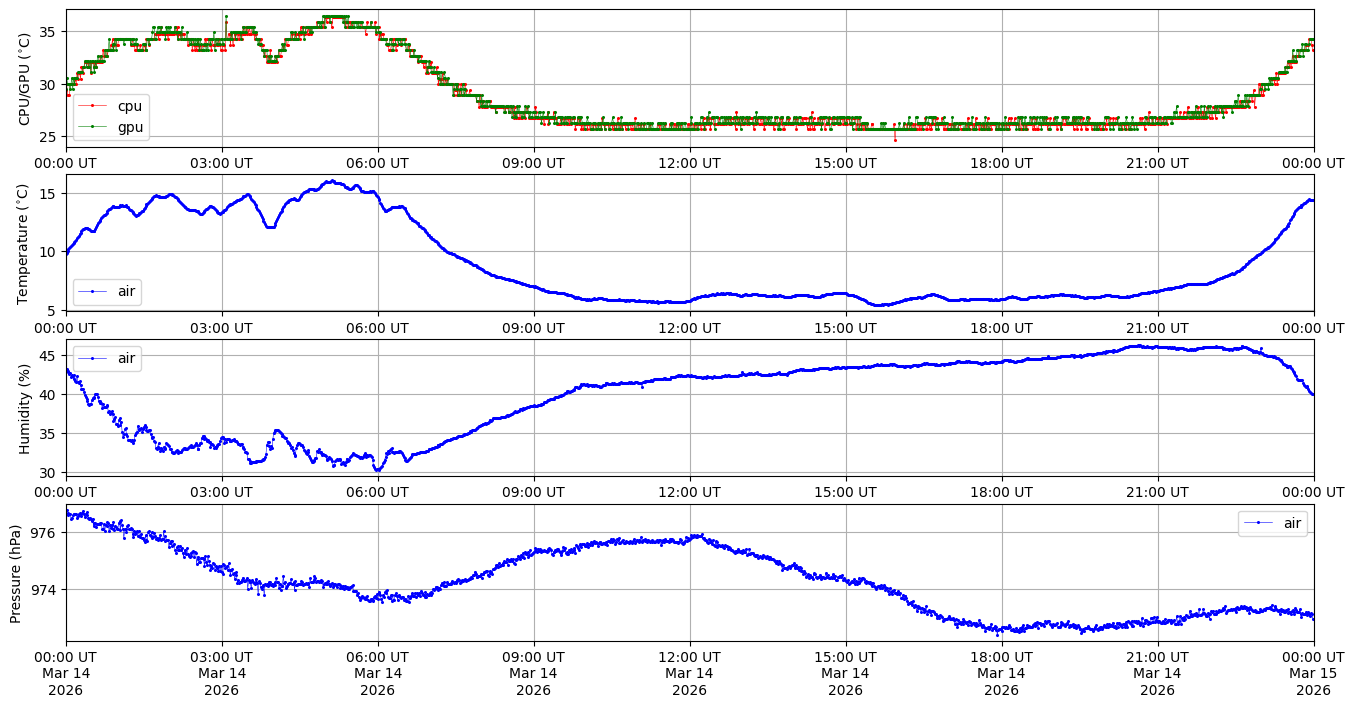Select the green gpu legend marker

pyautogui.click(x=93, y=127)
